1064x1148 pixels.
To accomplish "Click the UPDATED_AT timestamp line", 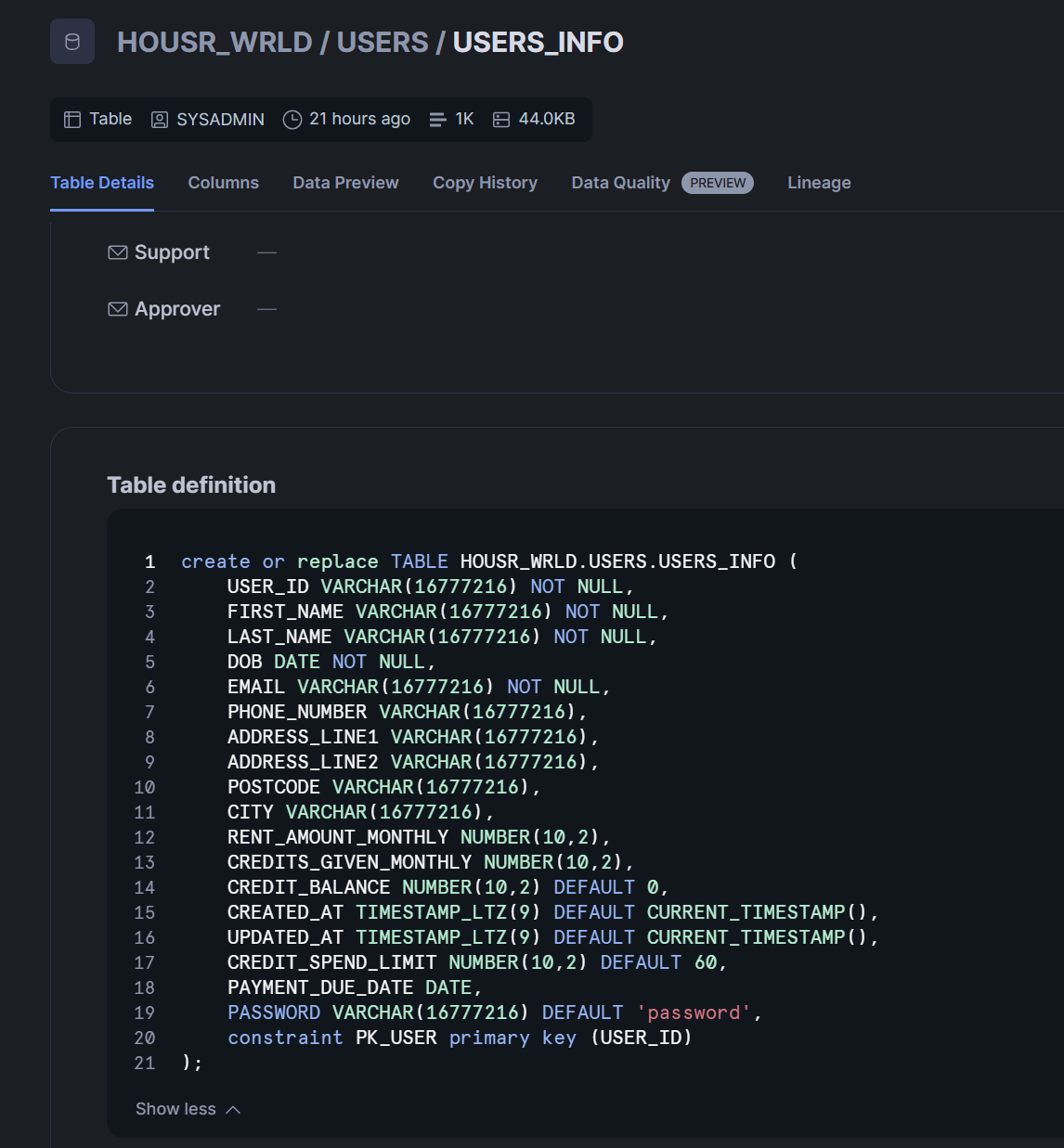I will pos(553,937).
